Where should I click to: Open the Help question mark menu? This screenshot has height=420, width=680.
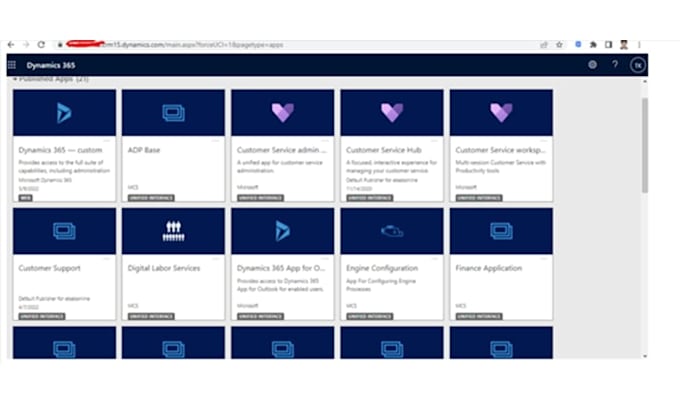point(615,65)
